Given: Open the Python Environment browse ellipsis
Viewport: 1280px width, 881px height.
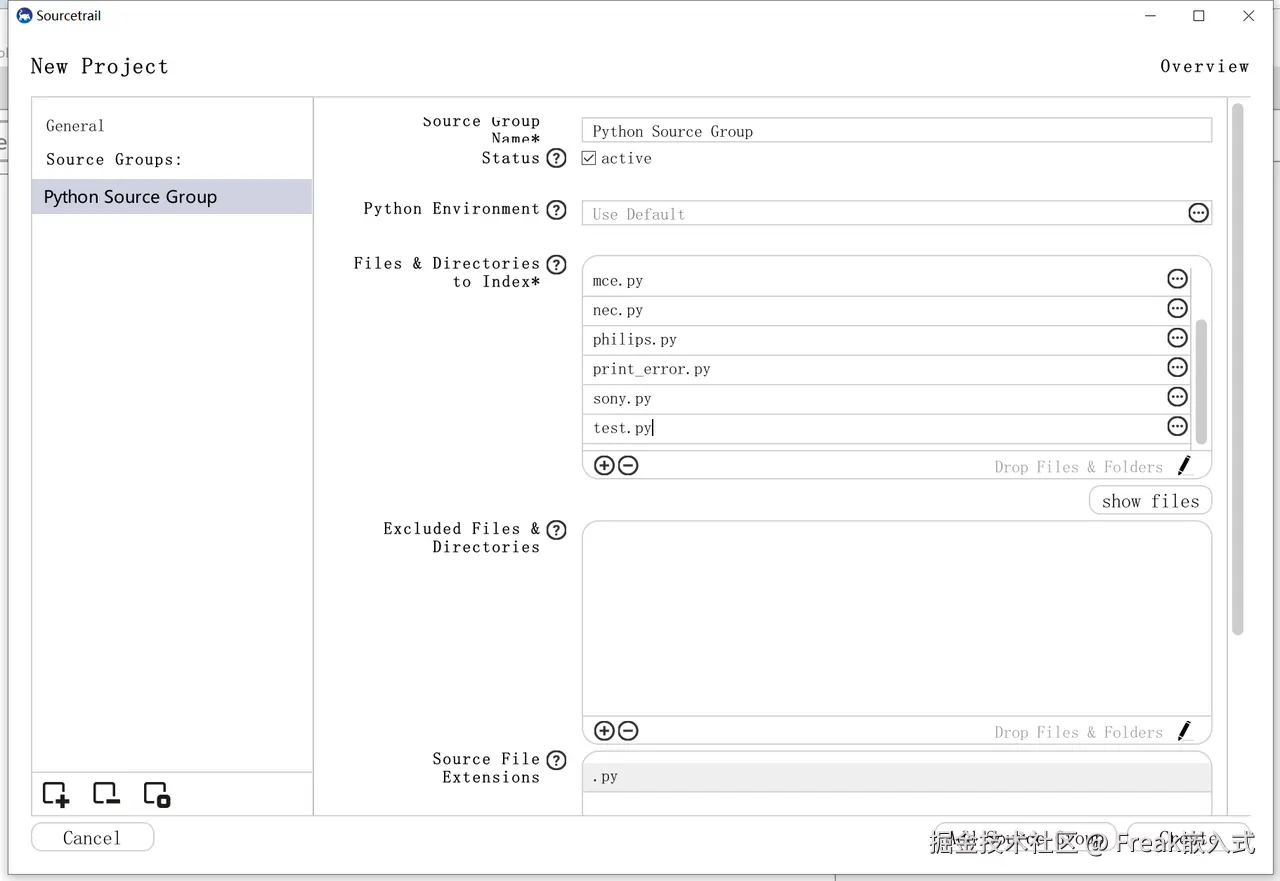Looking at the screenshot, I should 1198,213.
